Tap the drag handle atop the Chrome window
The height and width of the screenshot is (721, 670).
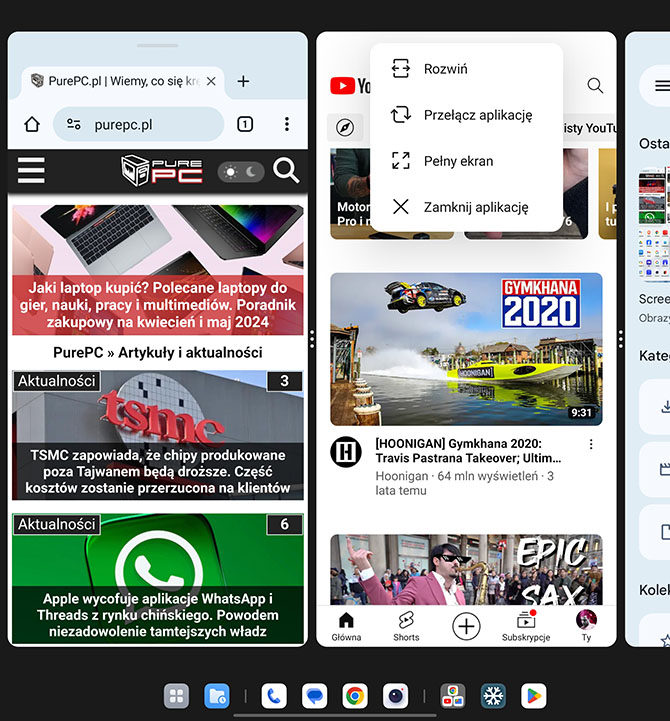click(x=158, y=46)
